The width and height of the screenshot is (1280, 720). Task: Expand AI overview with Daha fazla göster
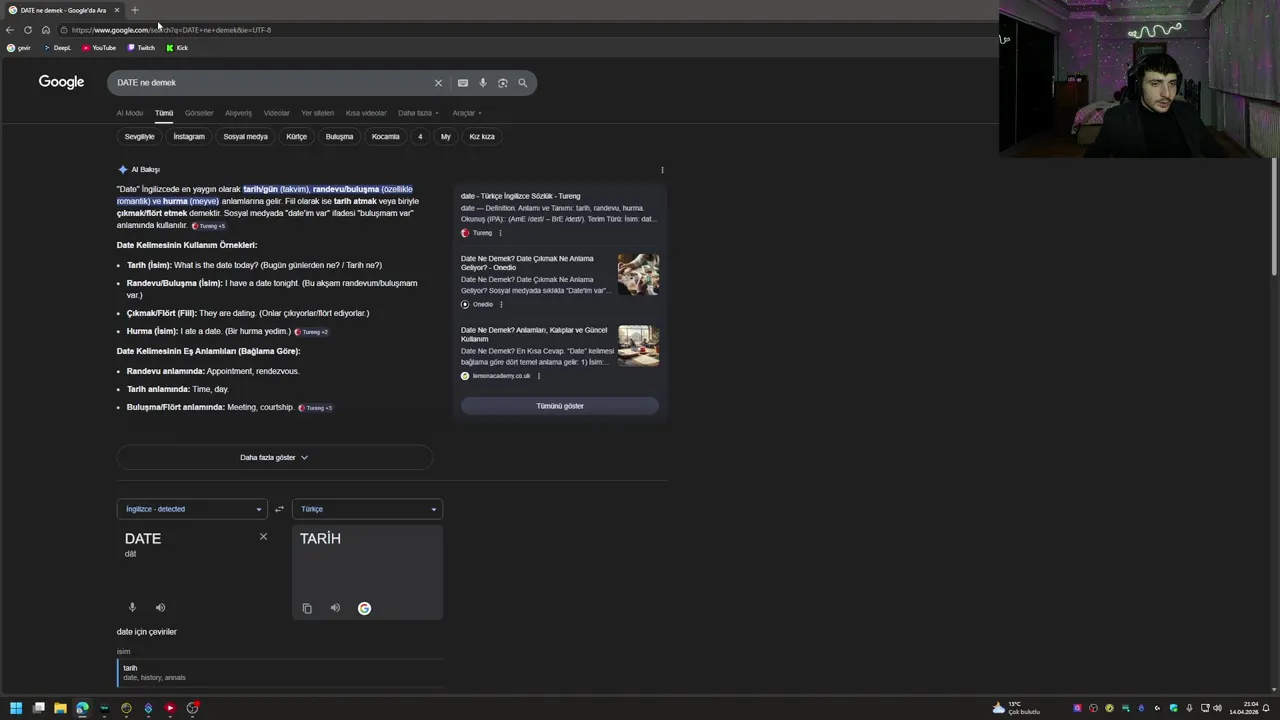coord(274,457)
